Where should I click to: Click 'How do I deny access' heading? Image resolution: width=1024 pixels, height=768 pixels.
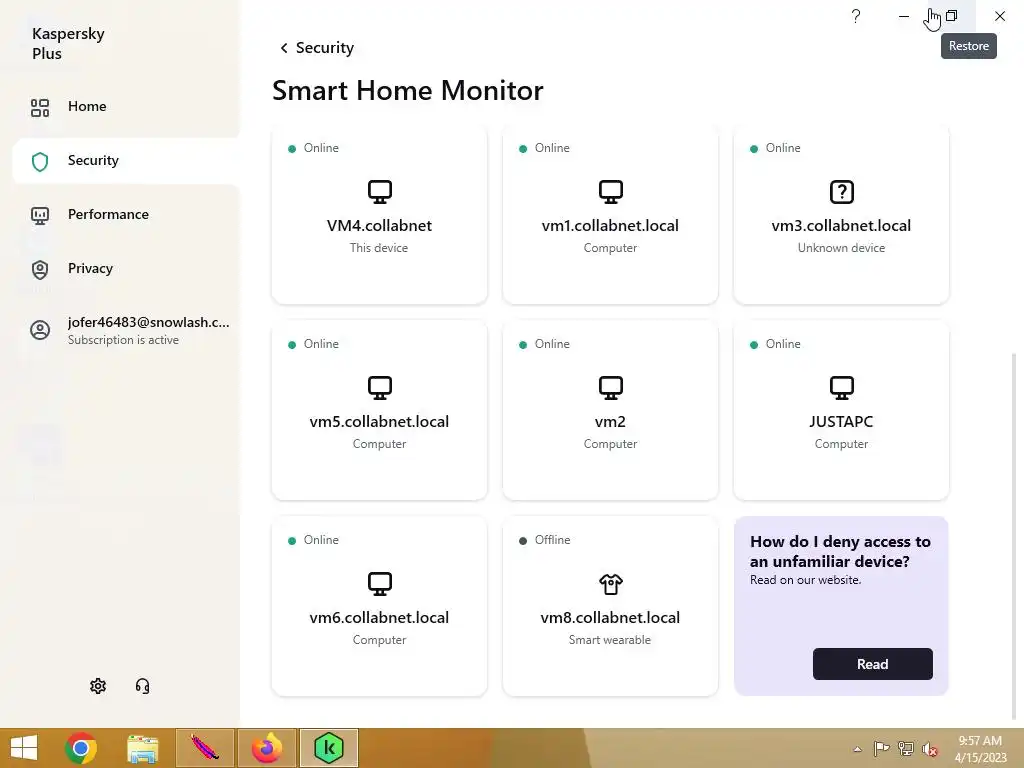pos(840,551)
